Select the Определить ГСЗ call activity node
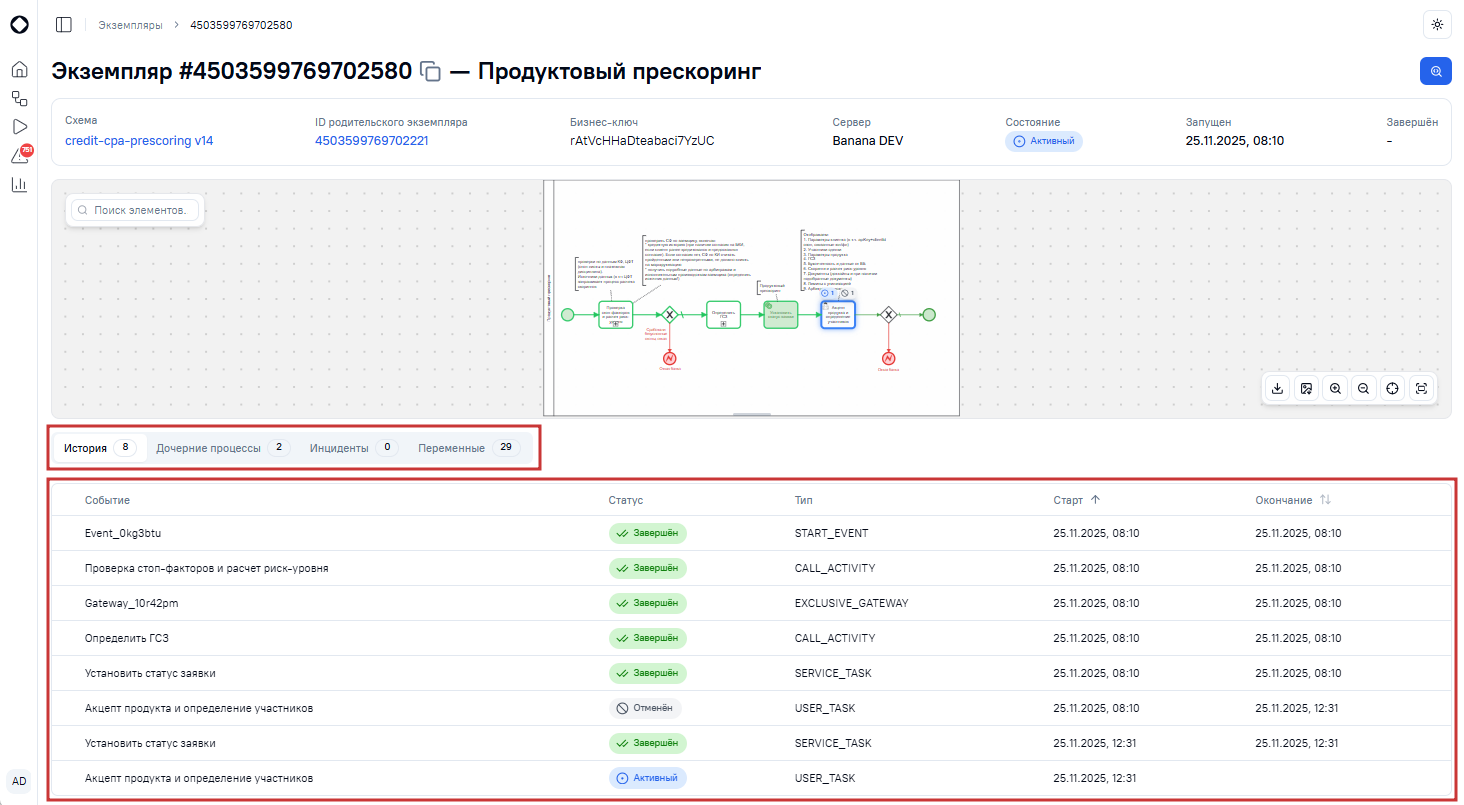Screen dimensions: 1464x805 (x=723, y=314)
